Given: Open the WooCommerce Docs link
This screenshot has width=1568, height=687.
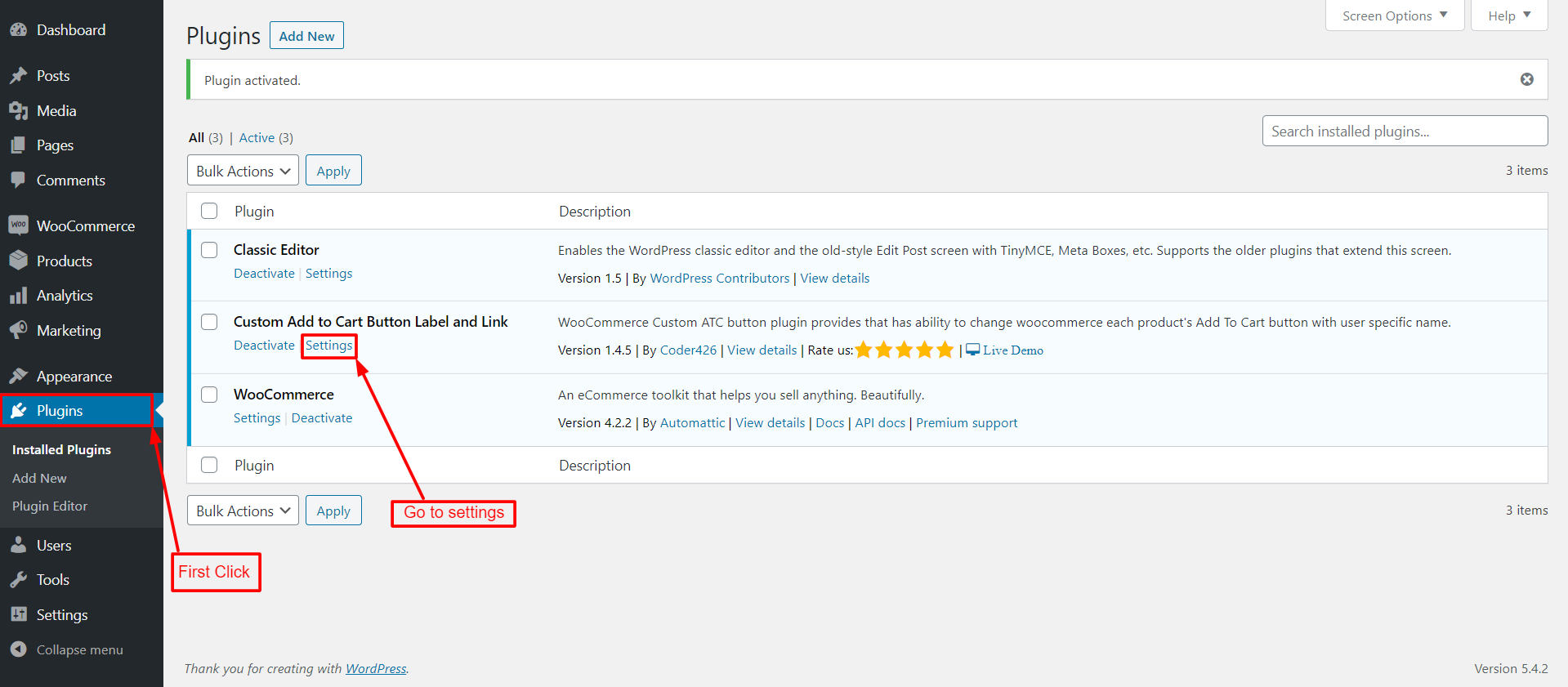Looking at the screenshot, I should [x=829, y=423].
